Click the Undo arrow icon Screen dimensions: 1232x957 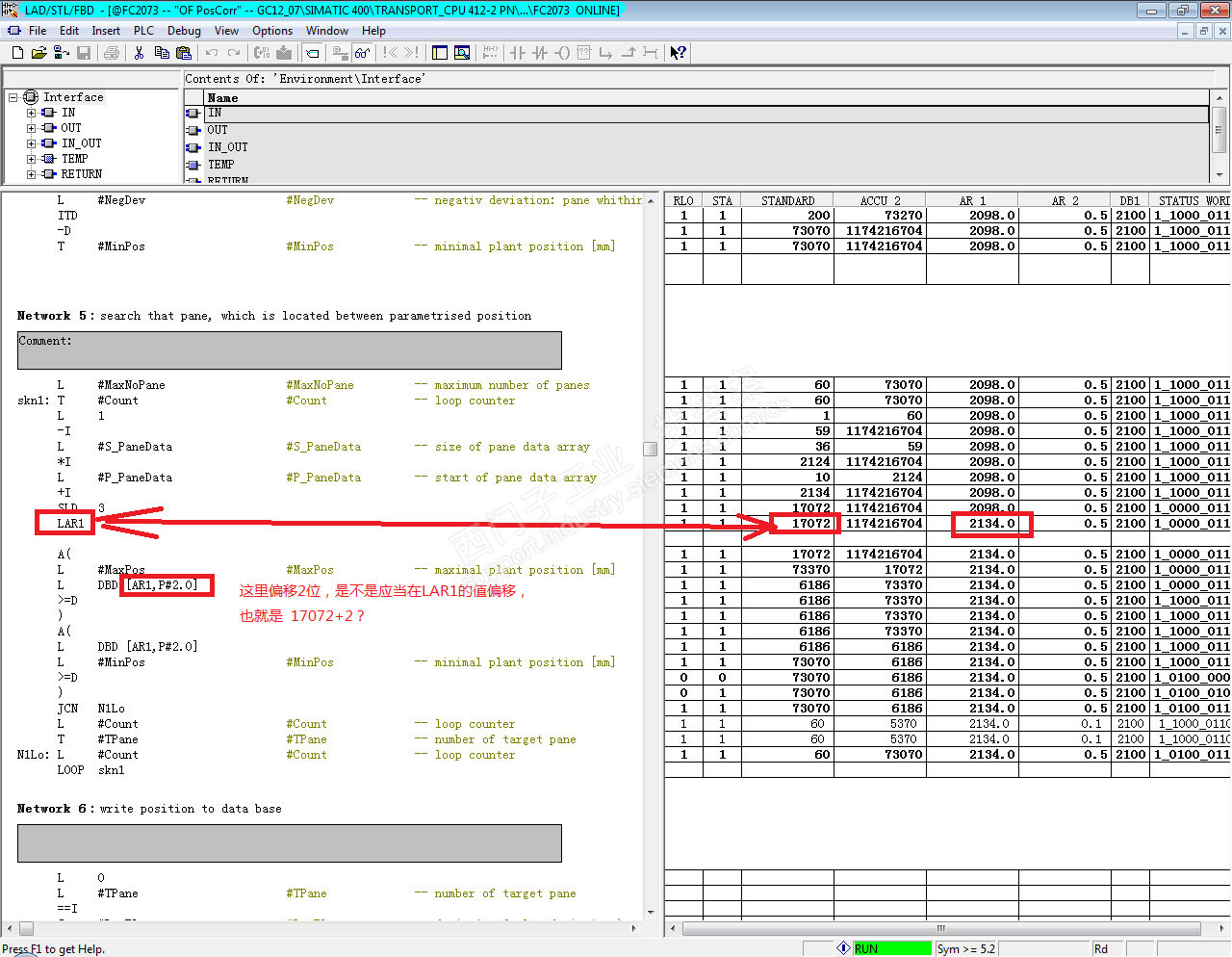pyautogui.click(x=211, y=53)
